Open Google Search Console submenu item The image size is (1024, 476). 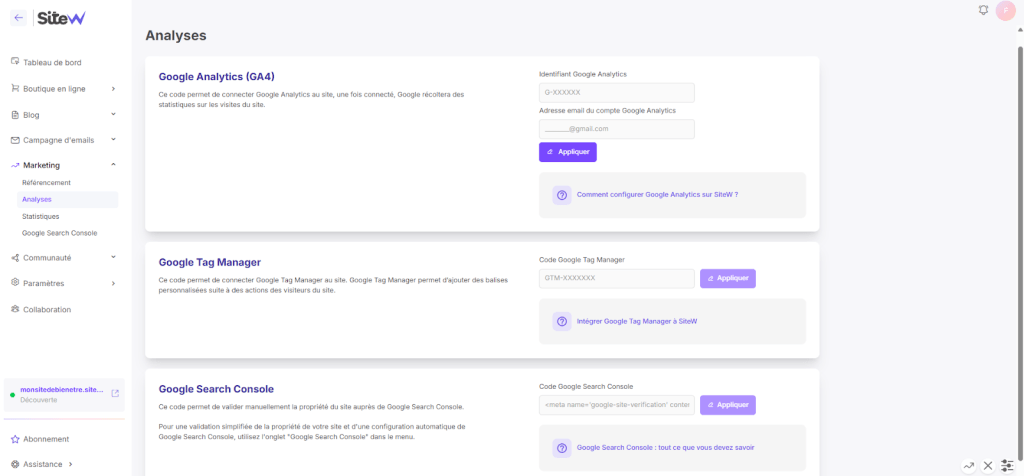(59, 232)
